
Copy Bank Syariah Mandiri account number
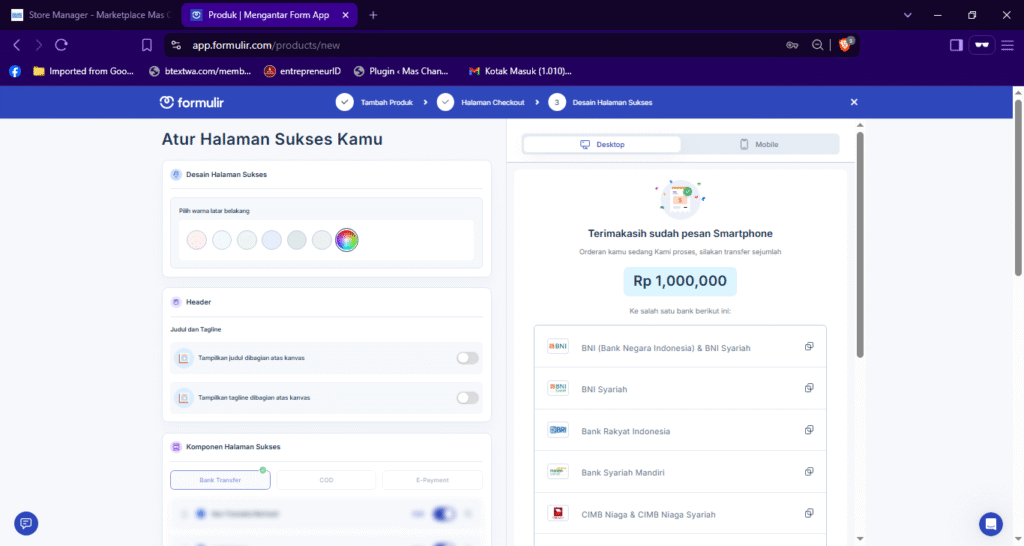point(808,472)
